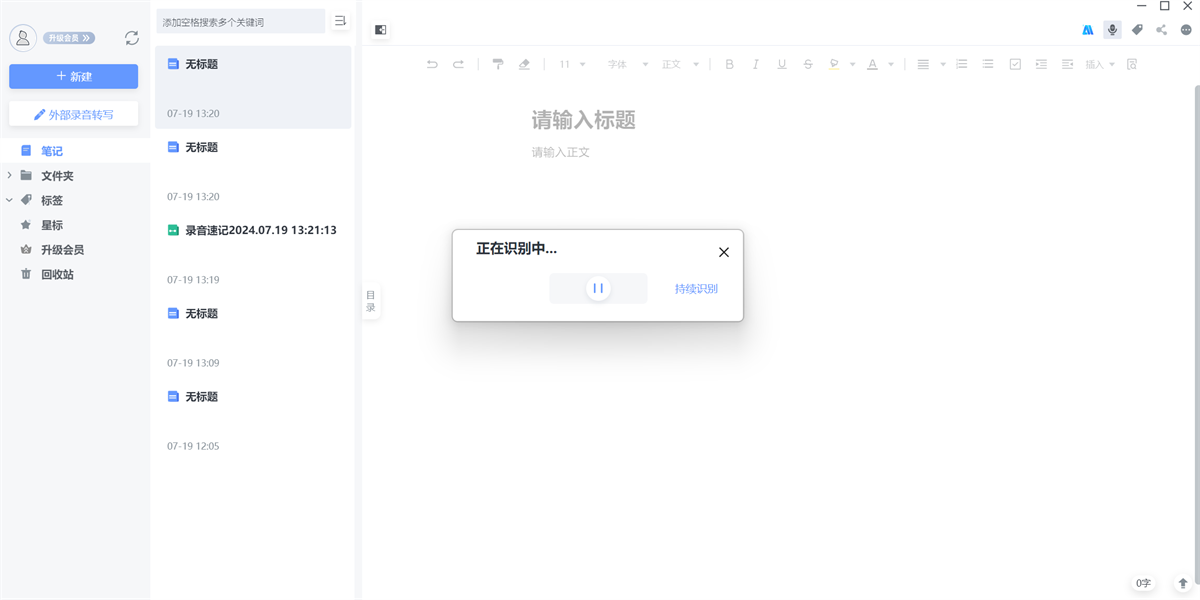This screenshot has height=600, width=1200.
Task: Open the more options ellipsis icon
Action: 1186,30
